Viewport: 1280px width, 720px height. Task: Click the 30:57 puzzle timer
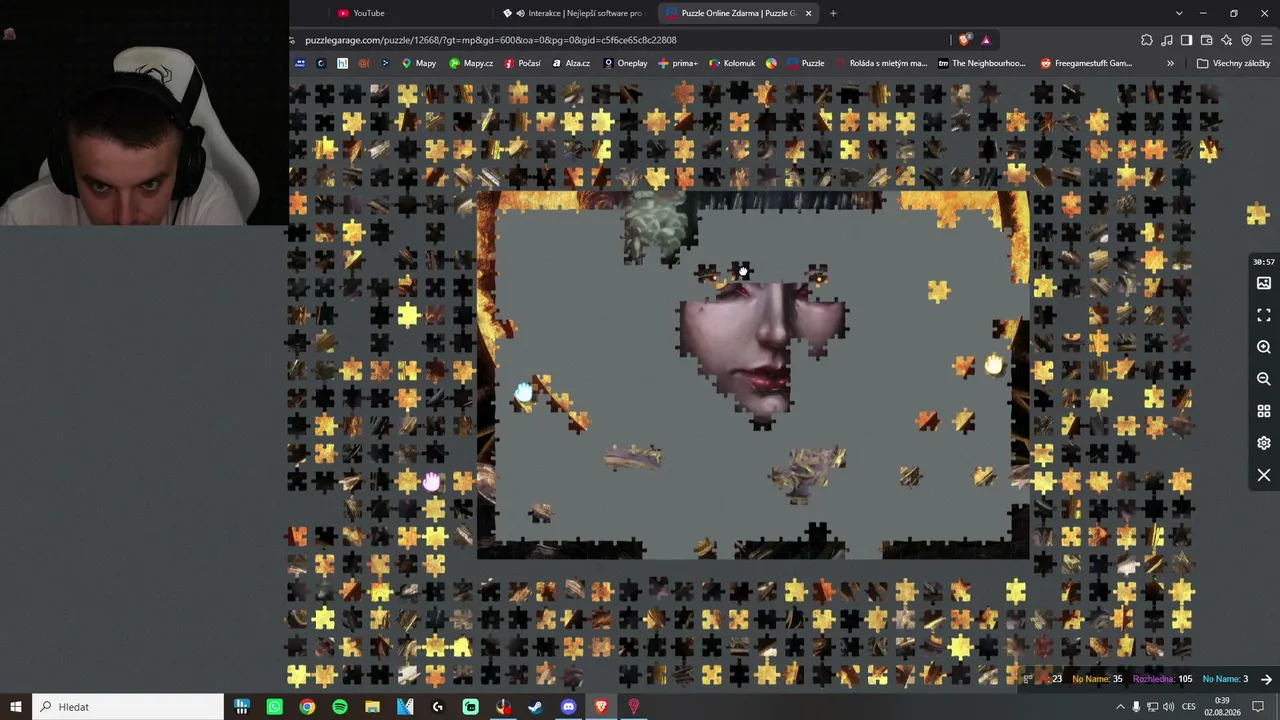coord(1264,262)
